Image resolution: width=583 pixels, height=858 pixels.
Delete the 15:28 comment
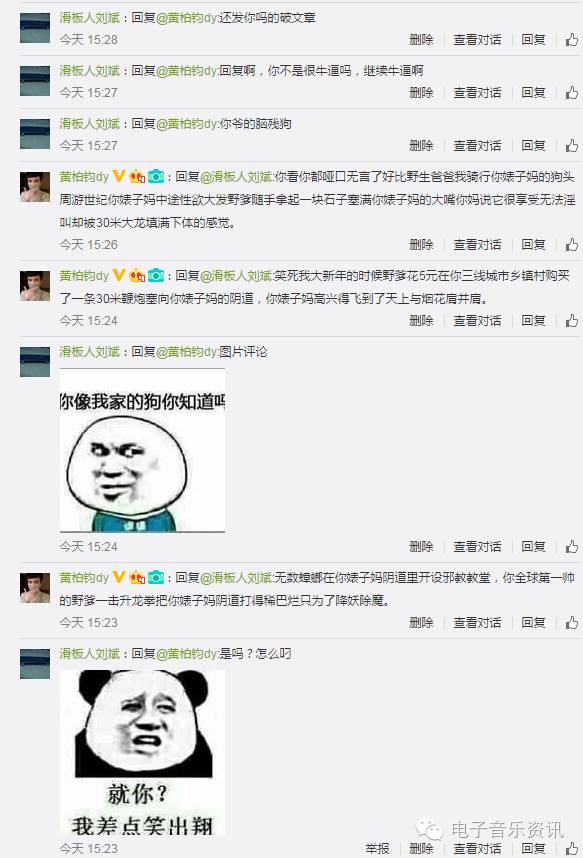point(422,39)
